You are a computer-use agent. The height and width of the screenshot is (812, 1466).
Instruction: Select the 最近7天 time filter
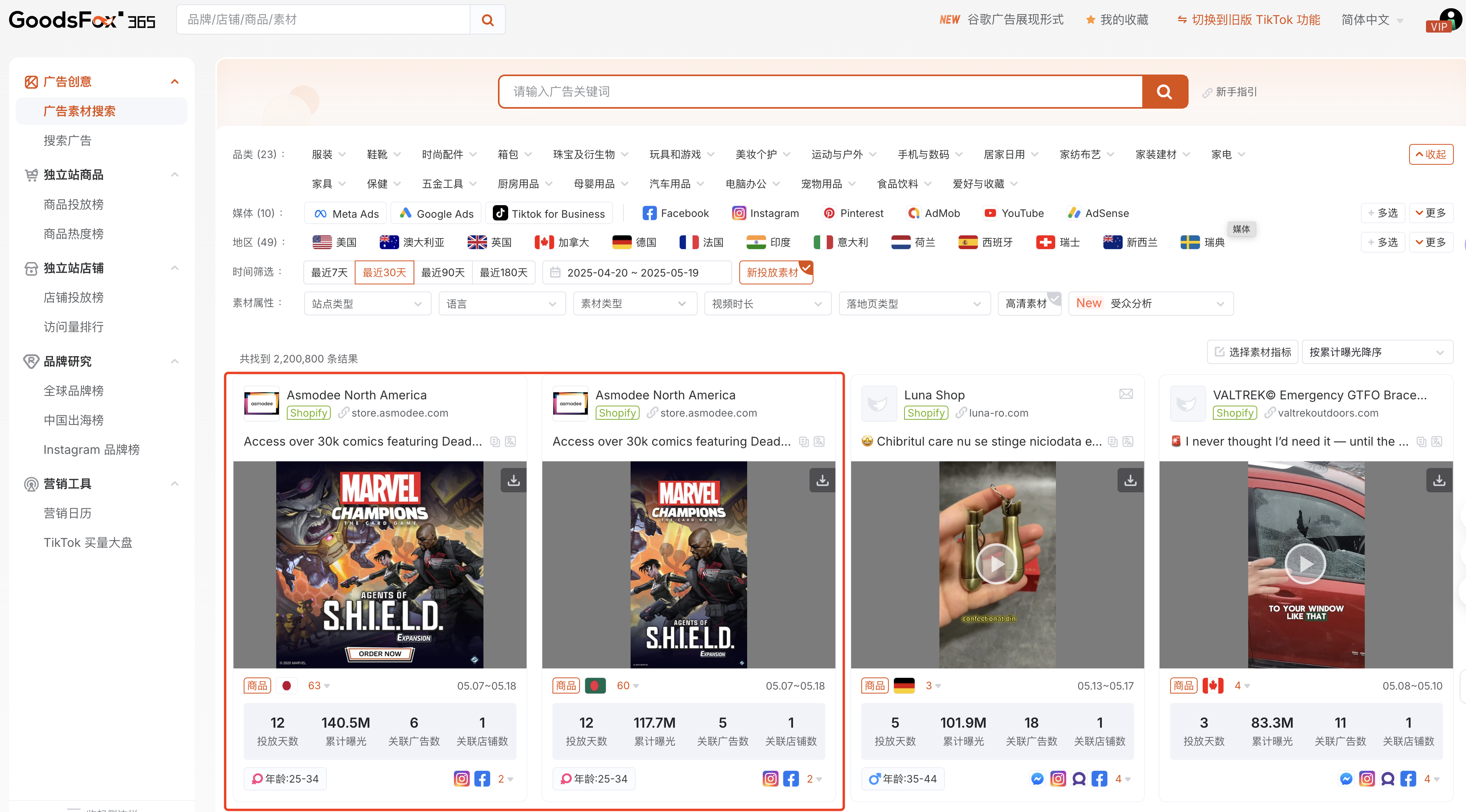(329, 273)
